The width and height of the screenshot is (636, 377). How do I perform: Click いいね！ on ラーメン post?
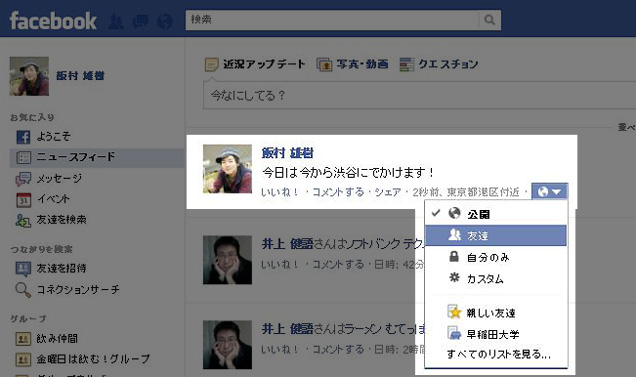tap(280, 349)
